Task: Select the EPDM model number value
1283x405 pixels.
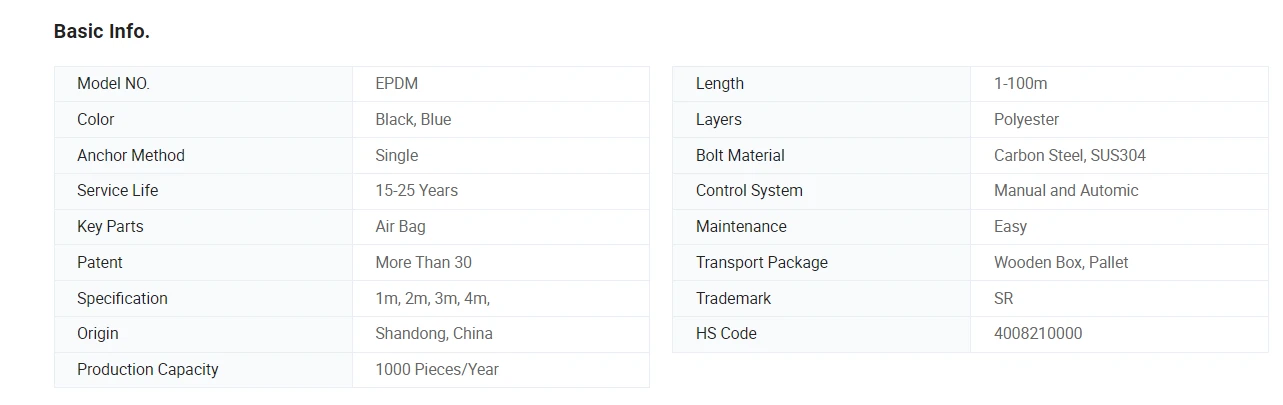Action: 396,84
